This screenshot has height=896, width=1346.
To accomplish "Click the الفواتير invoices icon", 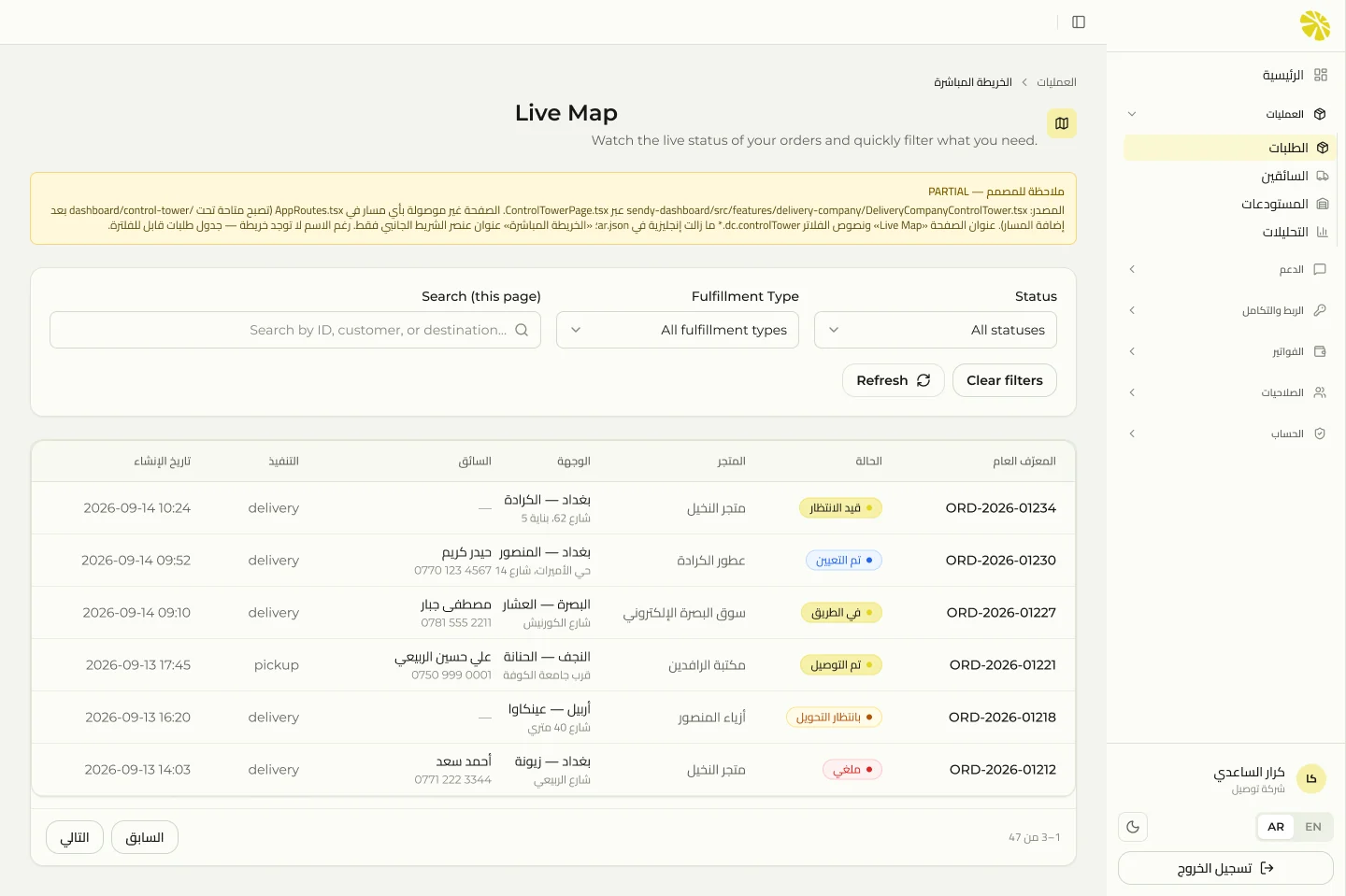I will tap(1320, 351).
